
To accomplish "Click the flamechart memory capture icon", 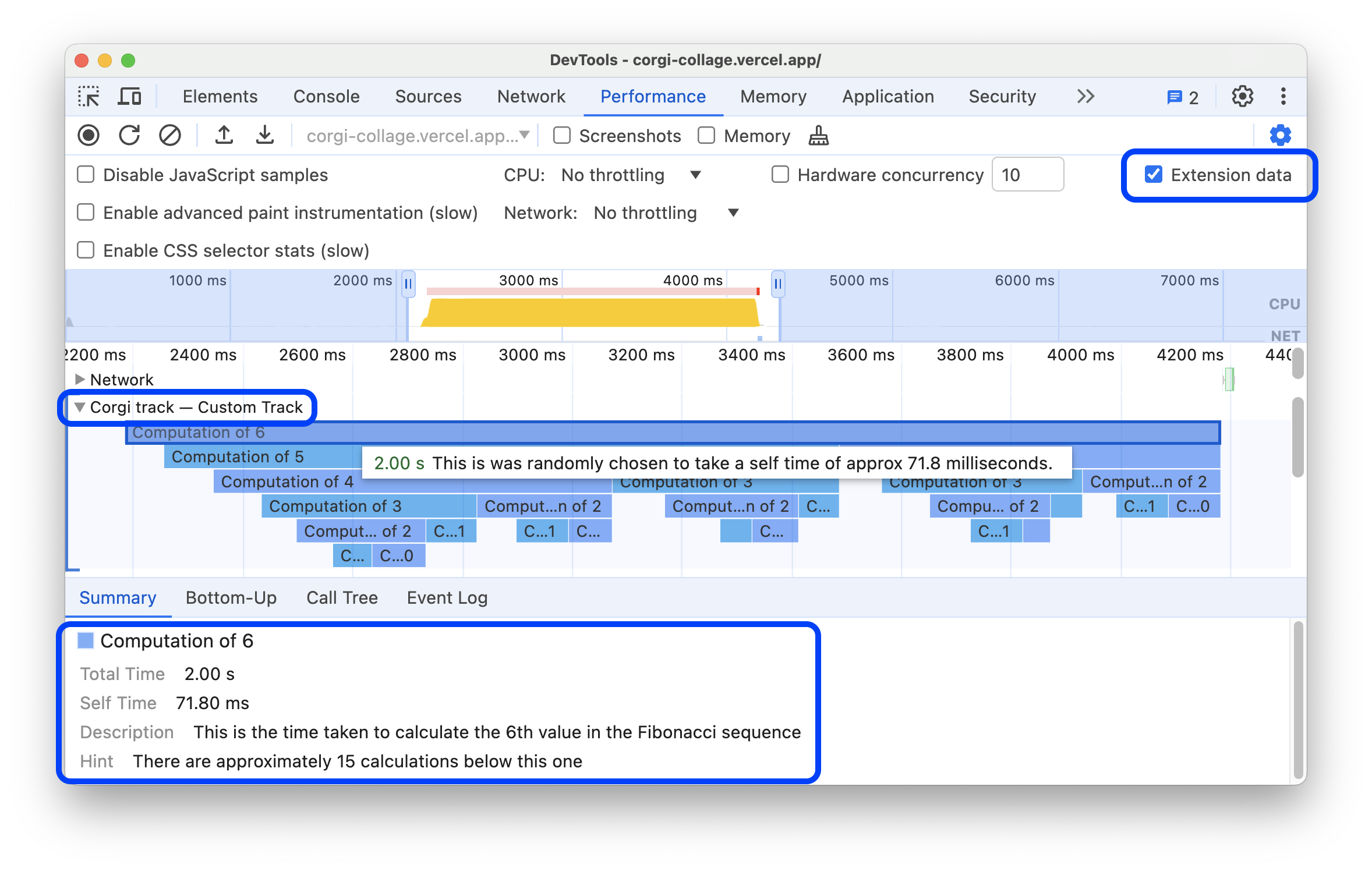I will [x=820, y=135].
